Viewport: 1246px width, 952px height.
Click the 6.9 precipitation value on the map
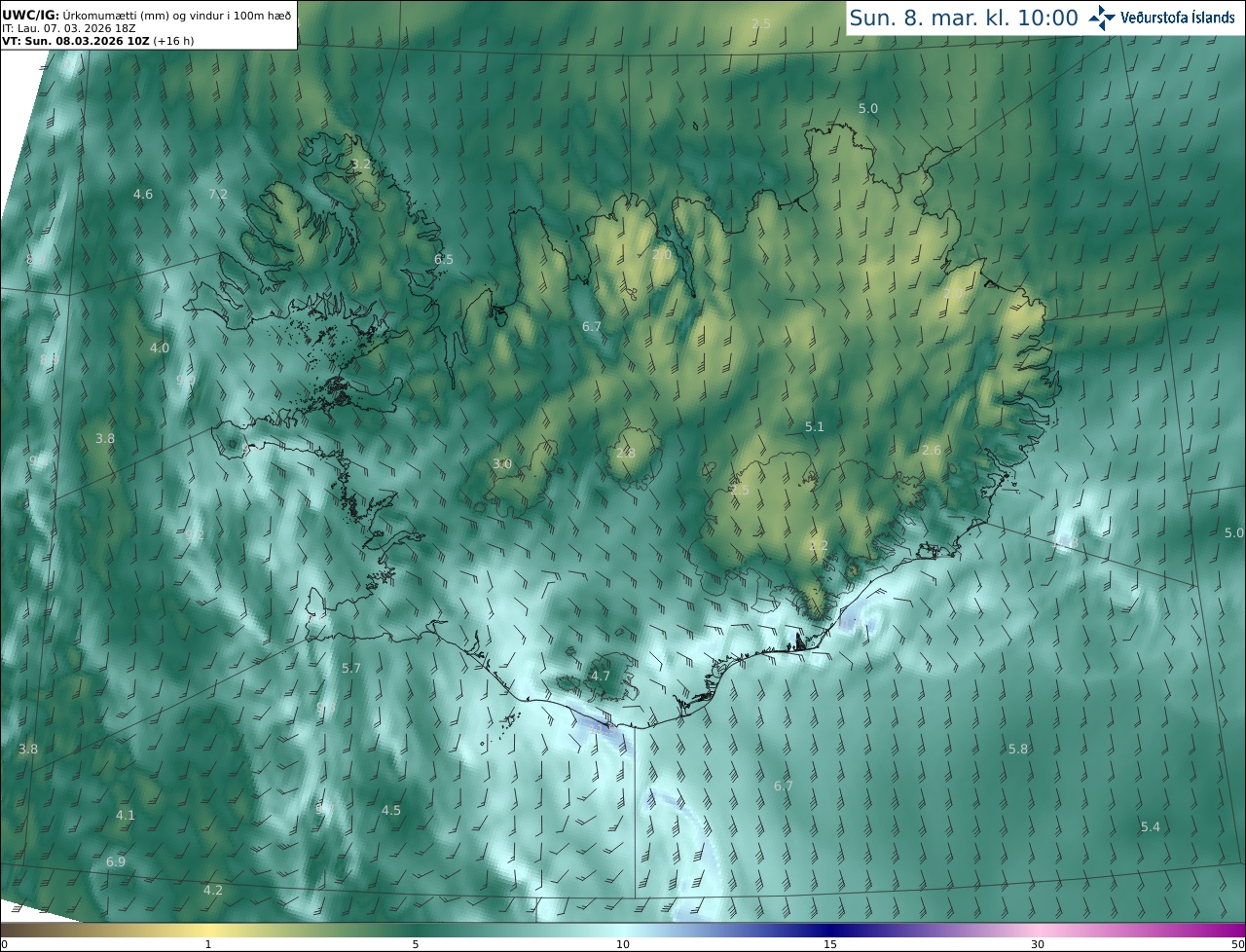click(116, 862)
